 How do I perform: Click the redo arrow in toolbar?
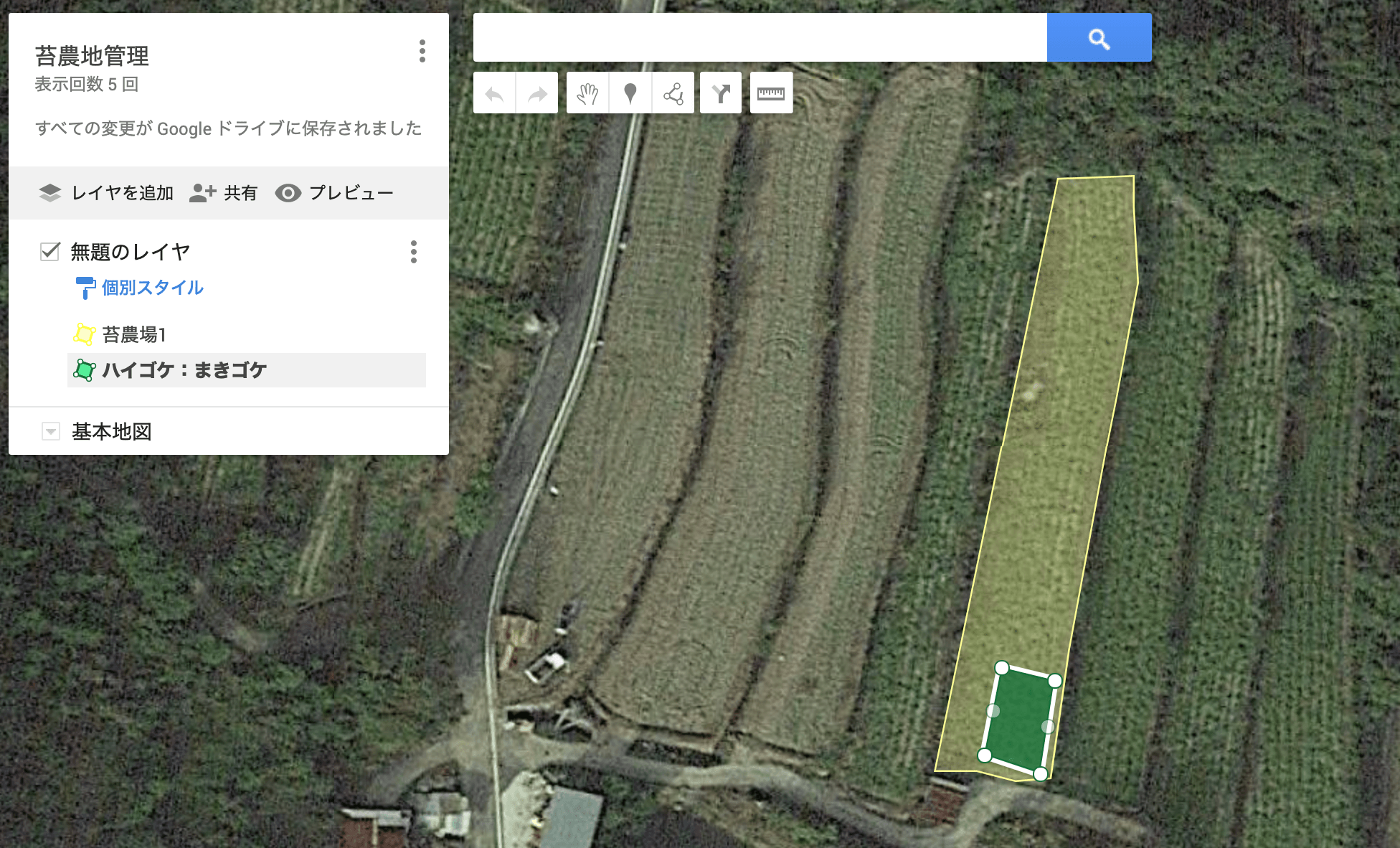537,93
